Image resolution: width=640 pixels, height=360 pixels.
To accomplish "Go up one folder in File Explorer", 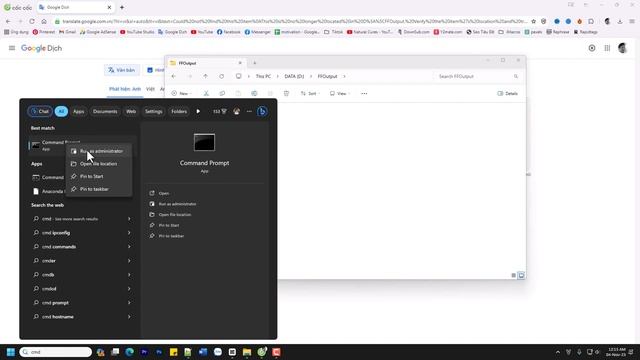I will pyautogui.click(x=205, y=76).
